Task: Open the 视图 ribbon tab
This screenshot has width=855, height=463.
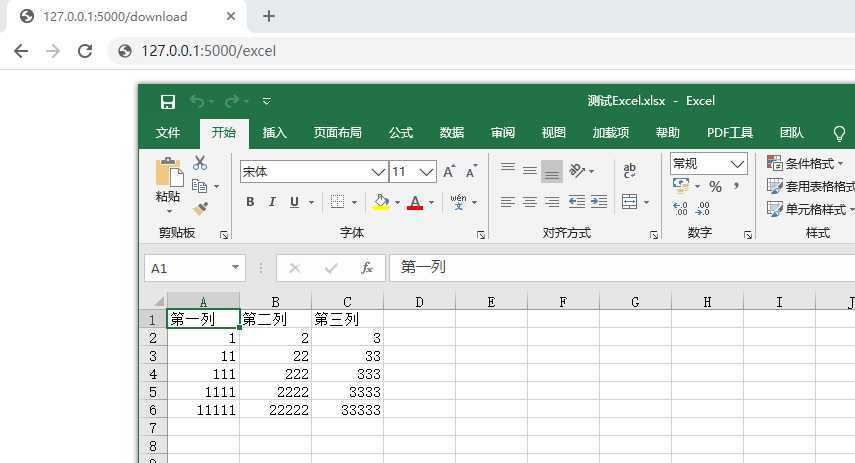Action: (x=553, y=133)
